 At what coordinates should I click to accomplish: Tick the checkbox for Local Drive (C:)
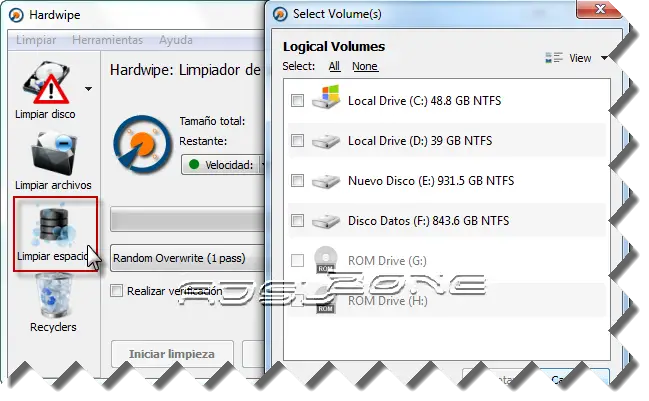point(297,100)
